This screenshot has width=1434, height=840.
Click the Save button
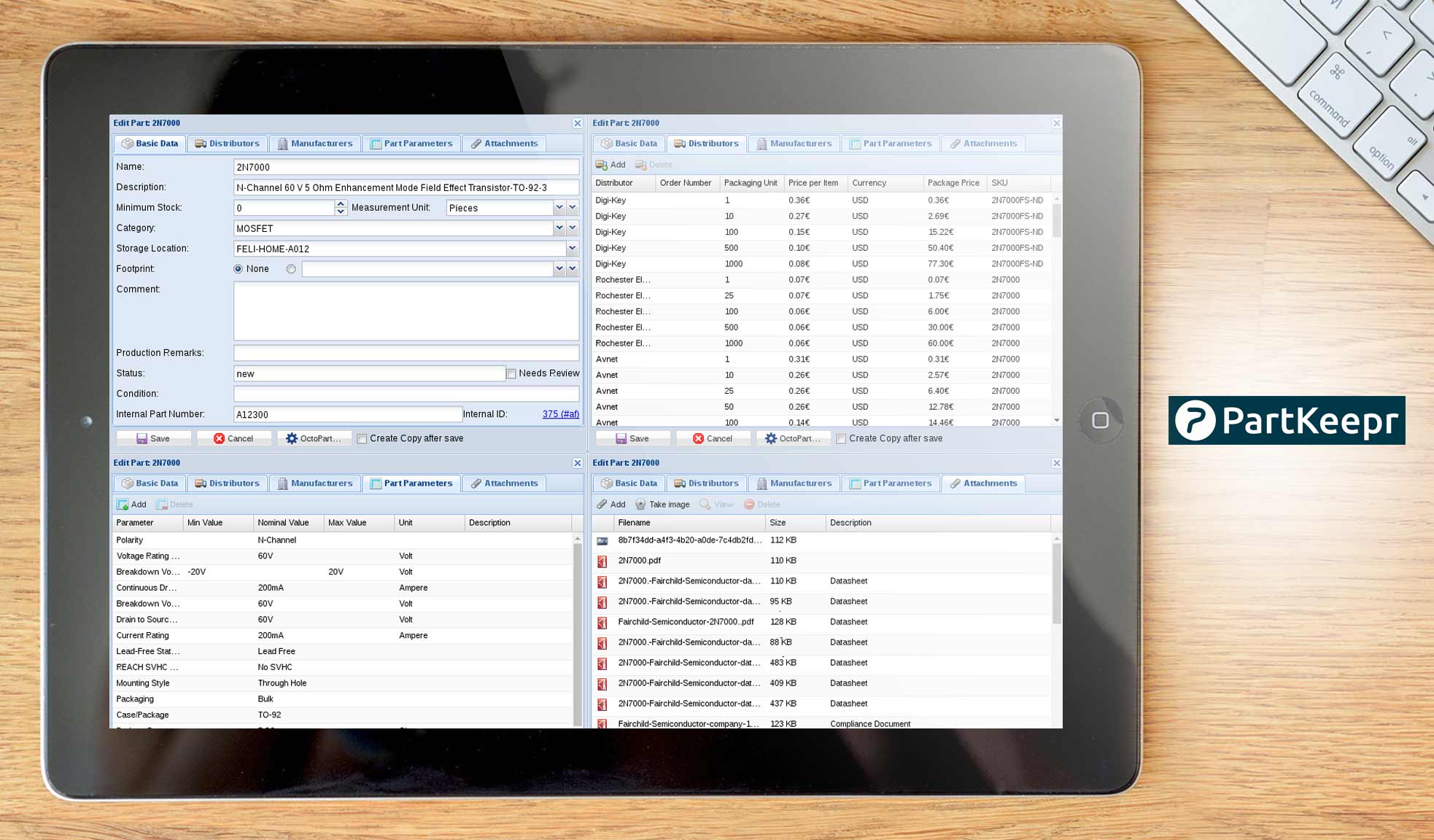coord(153,437)
